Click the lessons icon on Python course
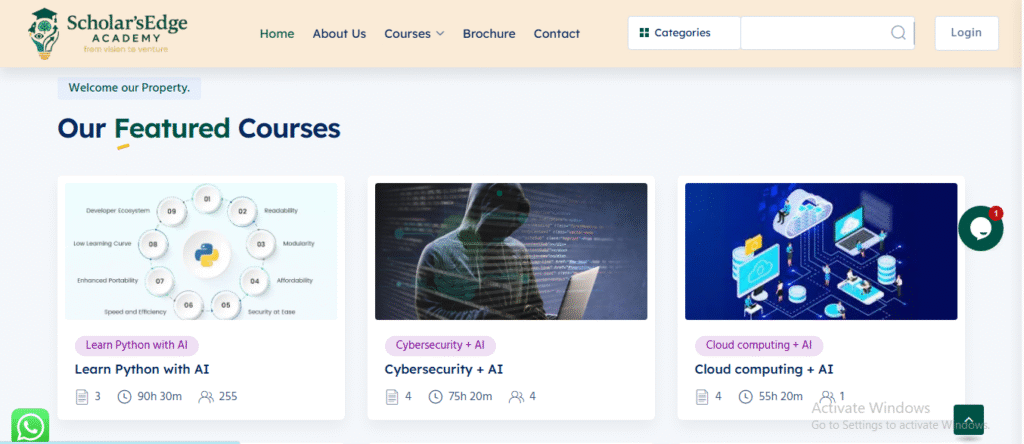 [82, 397]
